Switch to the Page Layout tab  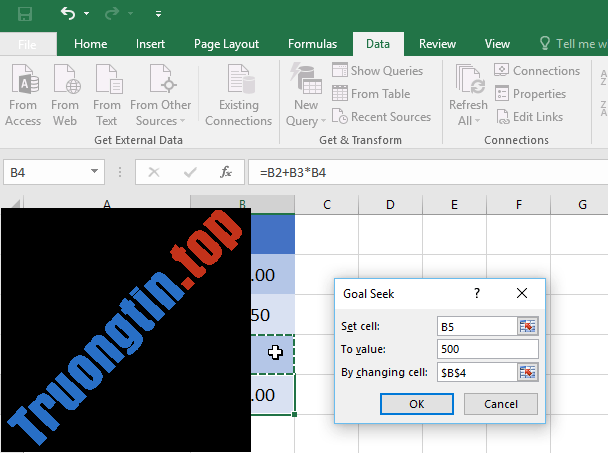(226, 44)
